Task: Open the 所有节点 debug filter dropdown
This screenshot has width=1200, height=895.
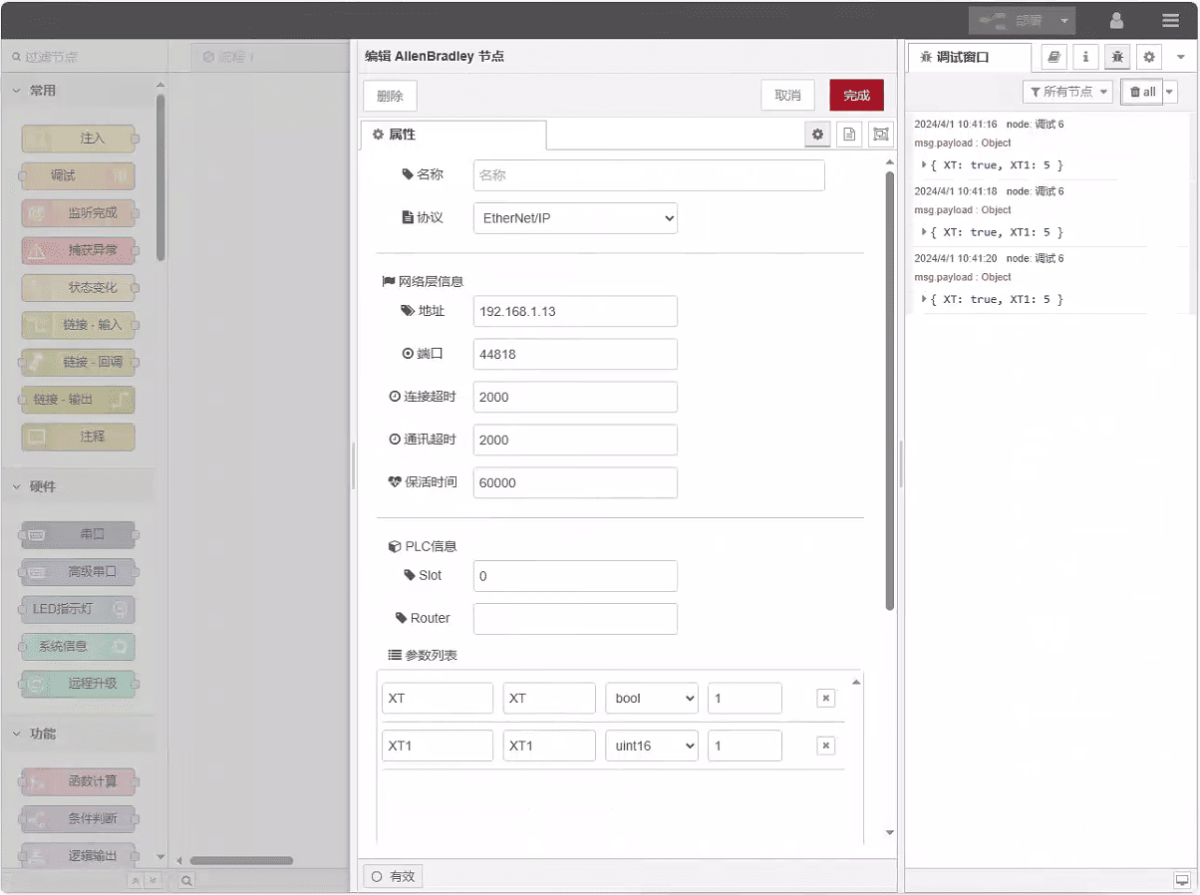Action: [1067, 91]
